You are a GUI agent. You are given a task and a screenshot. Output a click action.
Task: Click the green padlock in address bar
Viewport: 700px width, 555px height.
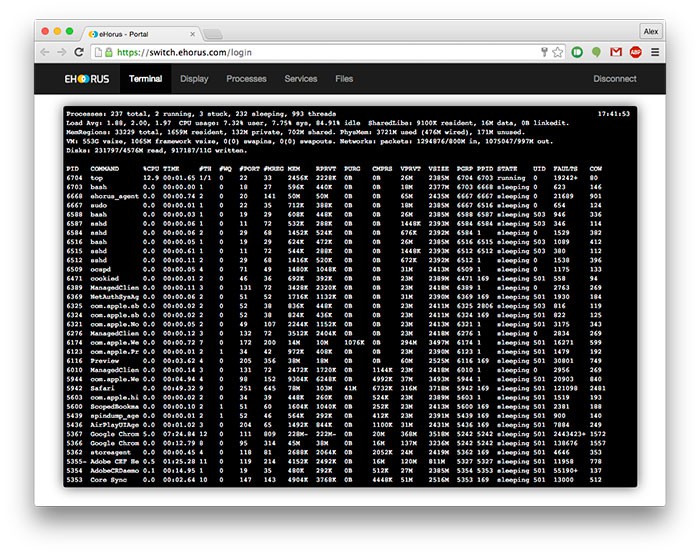(x=109, y=52)
